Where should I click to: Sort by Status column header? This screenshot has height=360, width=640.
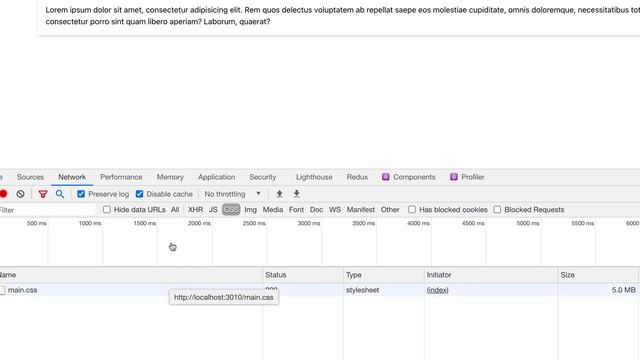coord(303,275)
